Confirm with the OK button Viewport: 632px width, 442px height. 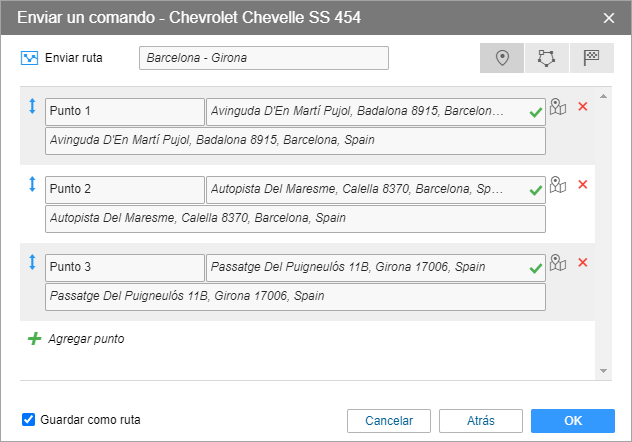573,421
